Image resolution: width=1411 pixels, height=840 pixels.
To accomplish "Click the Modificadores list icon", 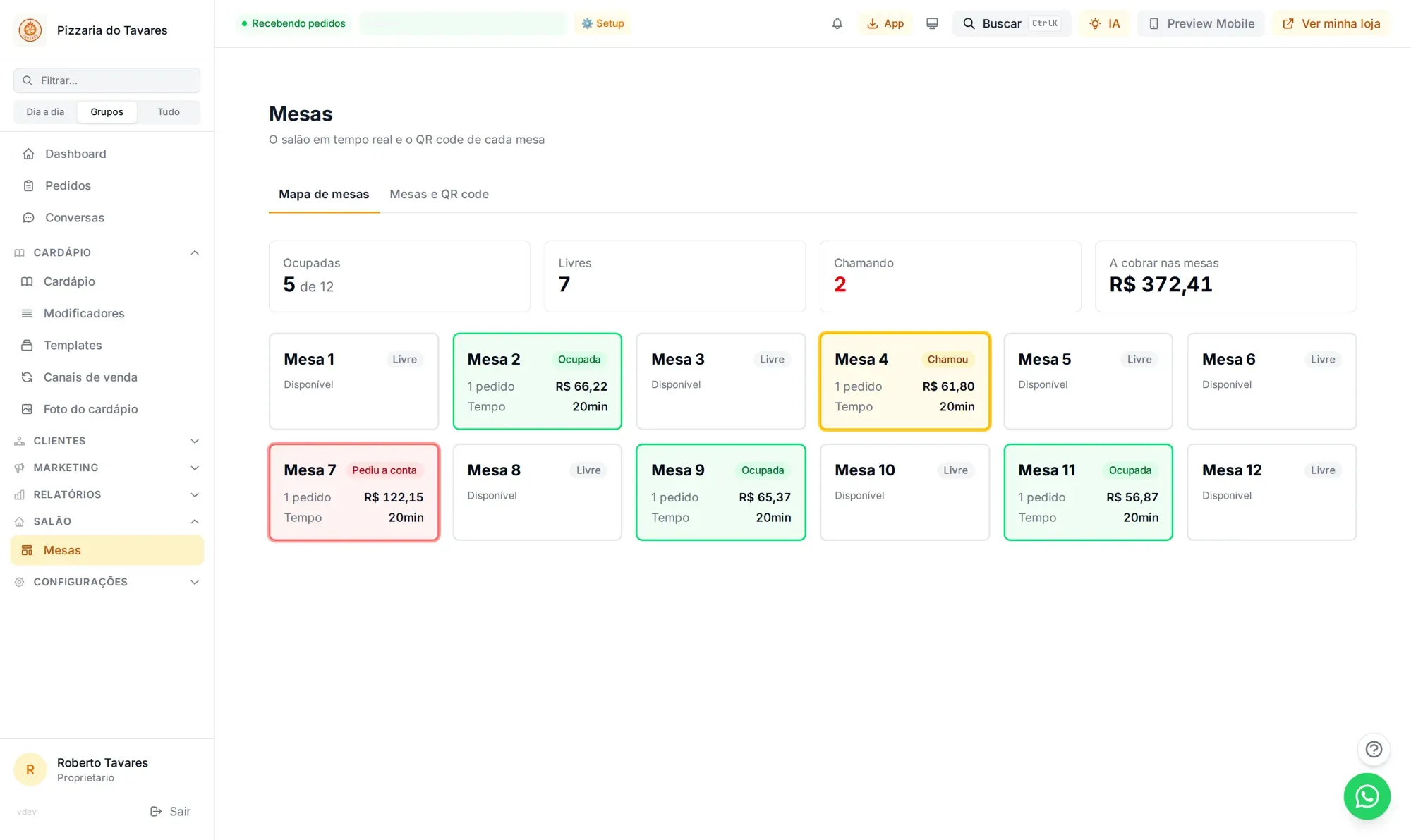I will click(27, 313).
